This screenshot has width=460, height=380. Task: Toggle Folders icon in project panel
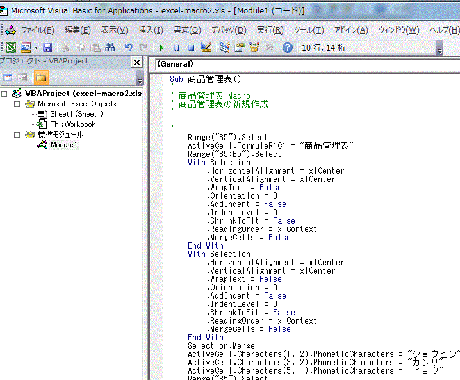pyautogui.click(x=41, y=78)
